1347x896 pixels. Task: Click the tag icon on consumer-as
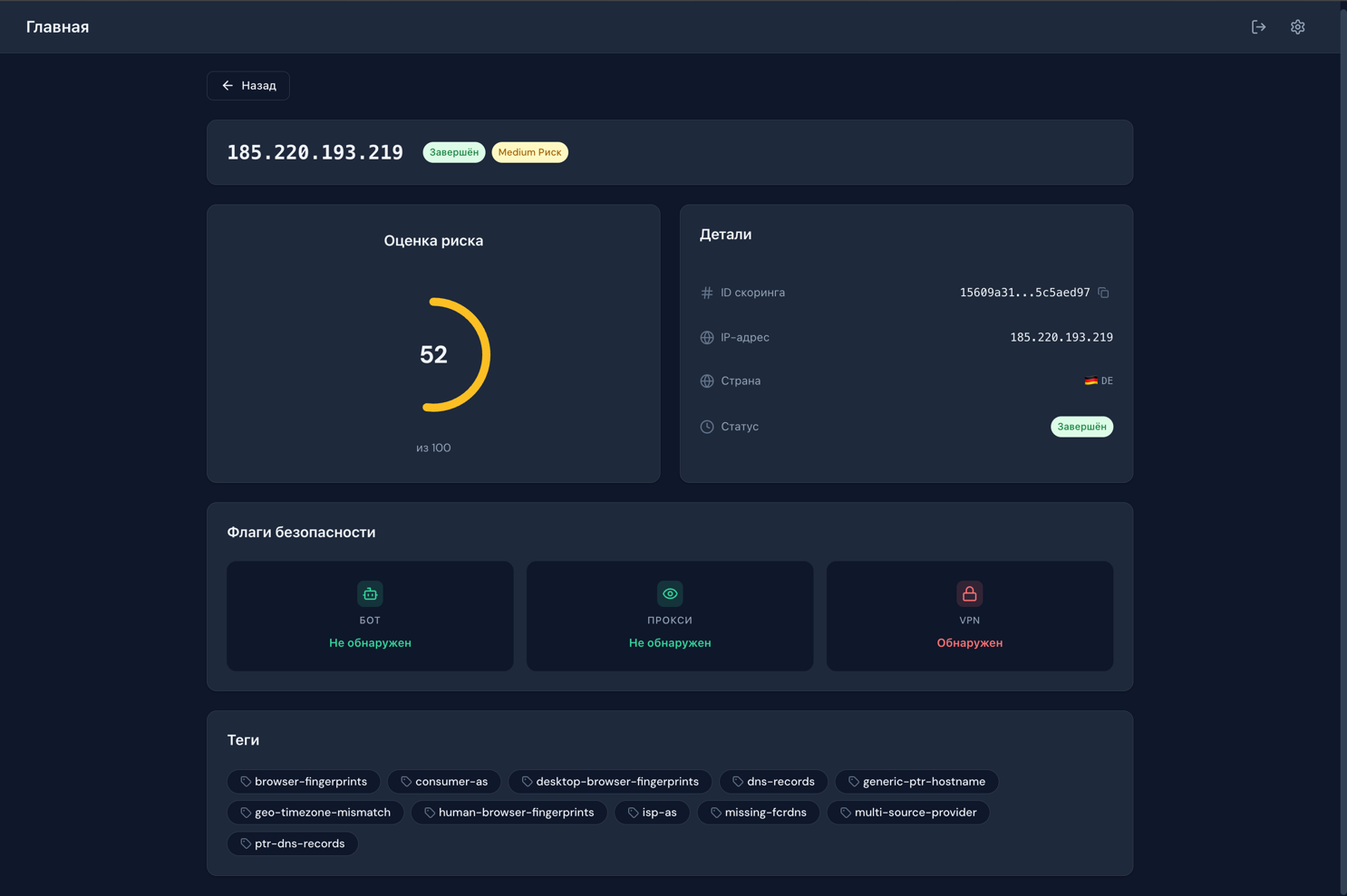(406, 782)
